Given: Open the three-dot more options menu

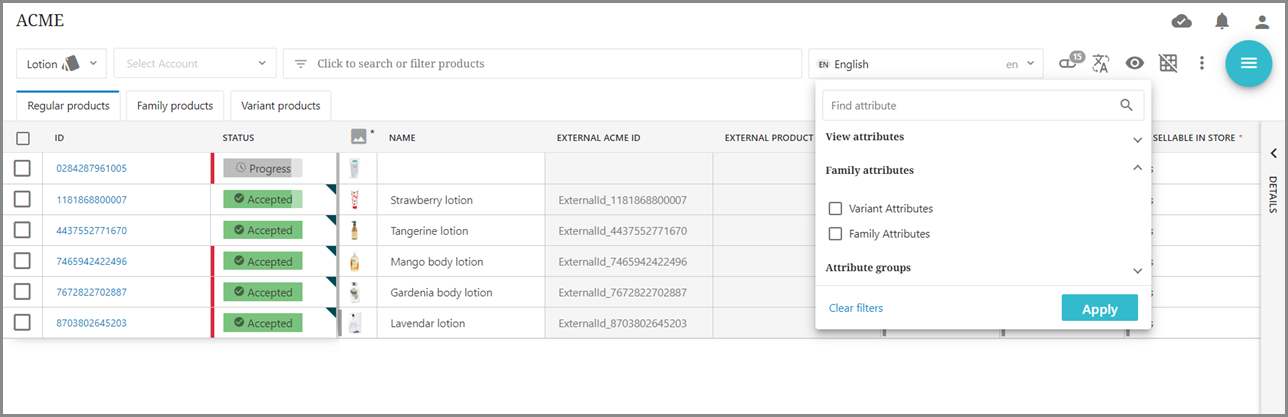Looking at the screenshot, I should 1202,63.
